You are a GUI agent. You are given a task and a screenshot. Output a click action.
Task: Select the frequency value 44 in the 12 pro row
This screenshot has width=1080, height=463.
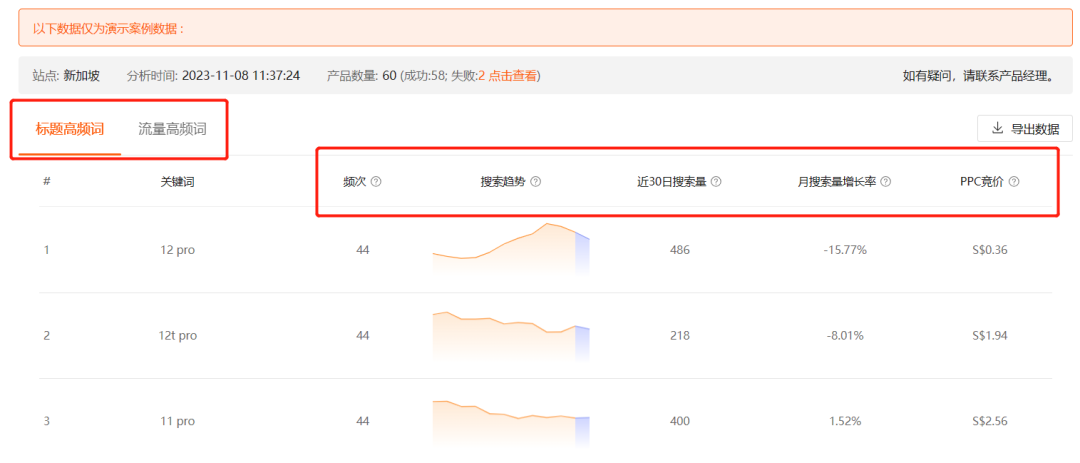coord(363,250)
